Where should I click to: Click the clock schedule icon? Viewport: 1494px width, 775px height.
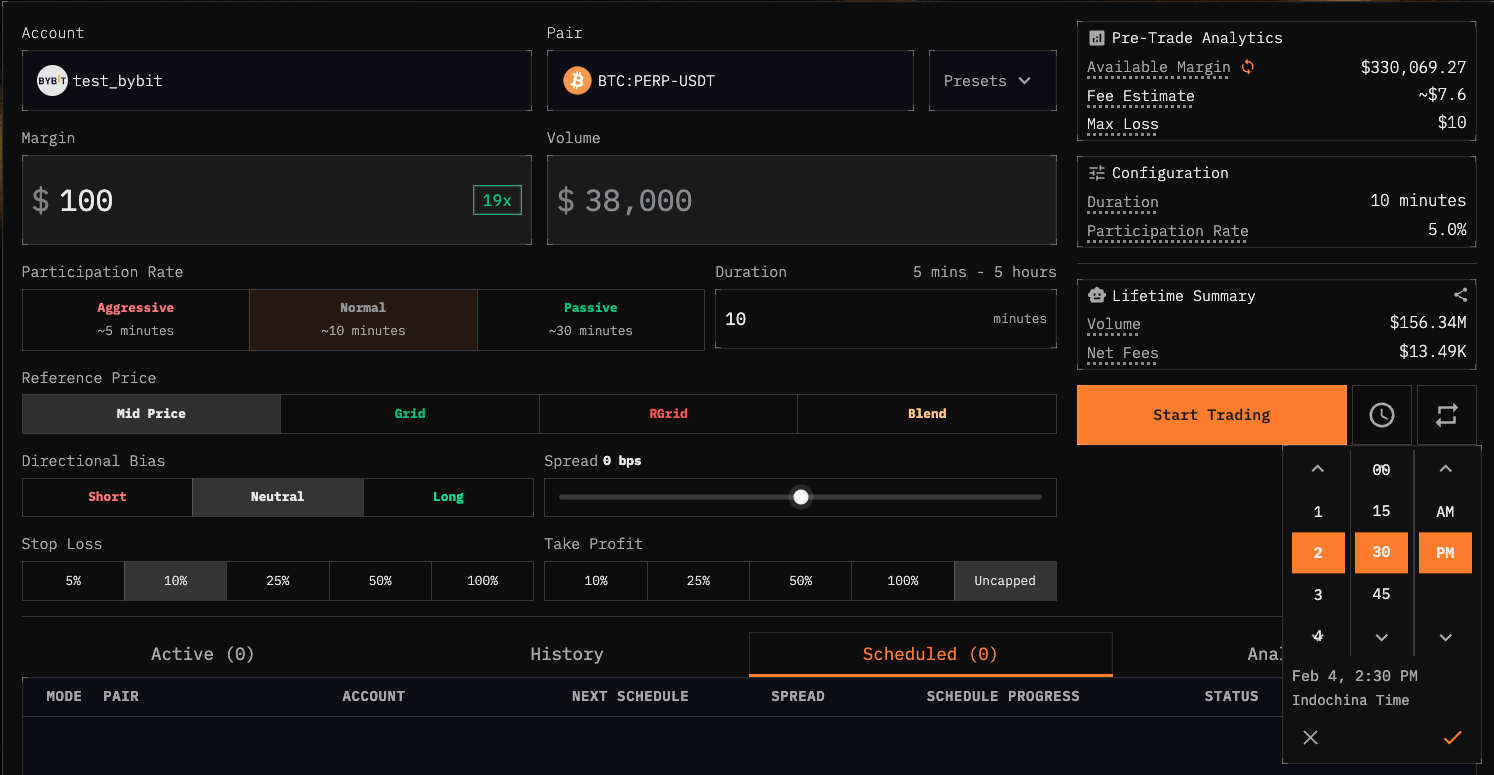pyautogui.click(x=1381, y=415)
